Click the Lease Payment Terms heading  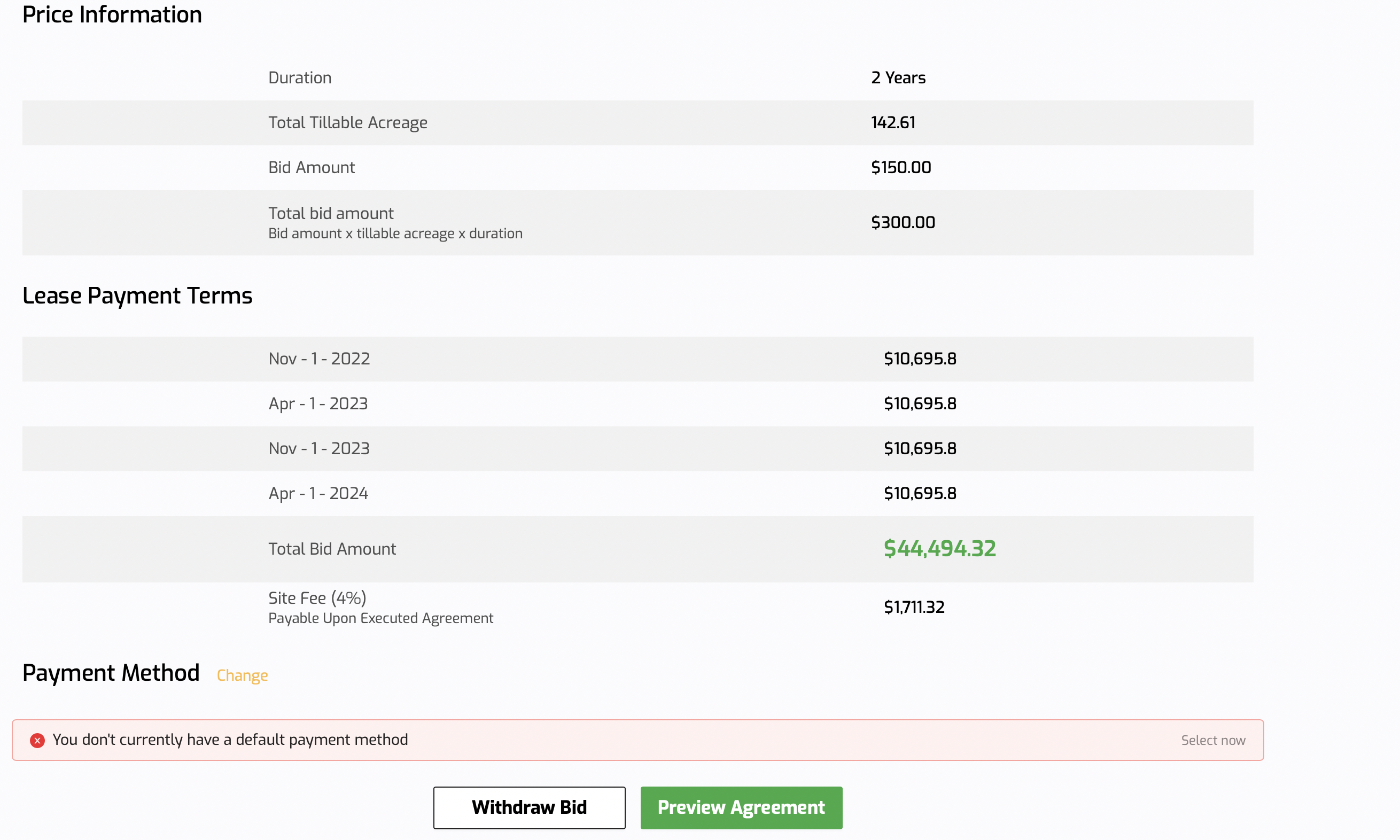[x=137, y=296]
